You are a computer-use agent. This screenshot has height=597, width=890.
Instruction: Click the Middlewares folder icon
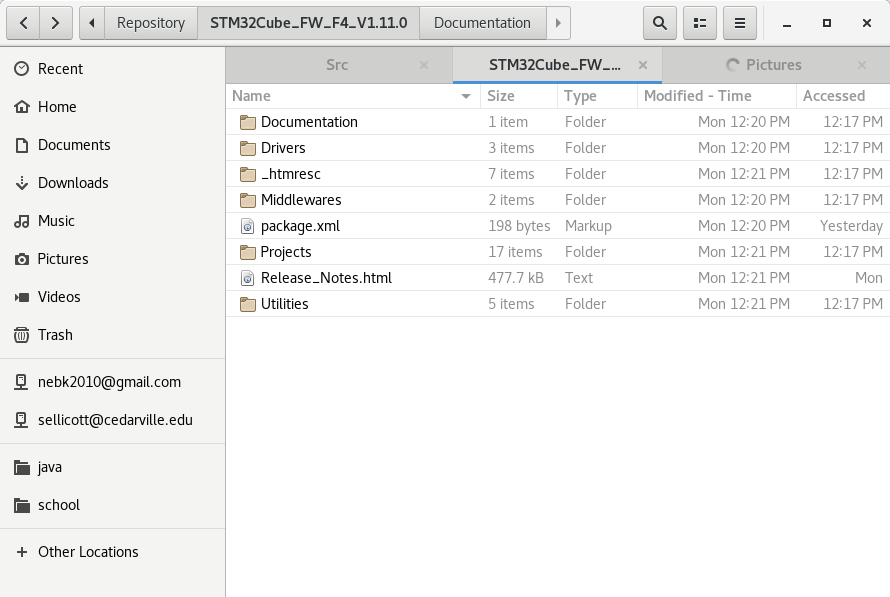click(x=247, y=200)
